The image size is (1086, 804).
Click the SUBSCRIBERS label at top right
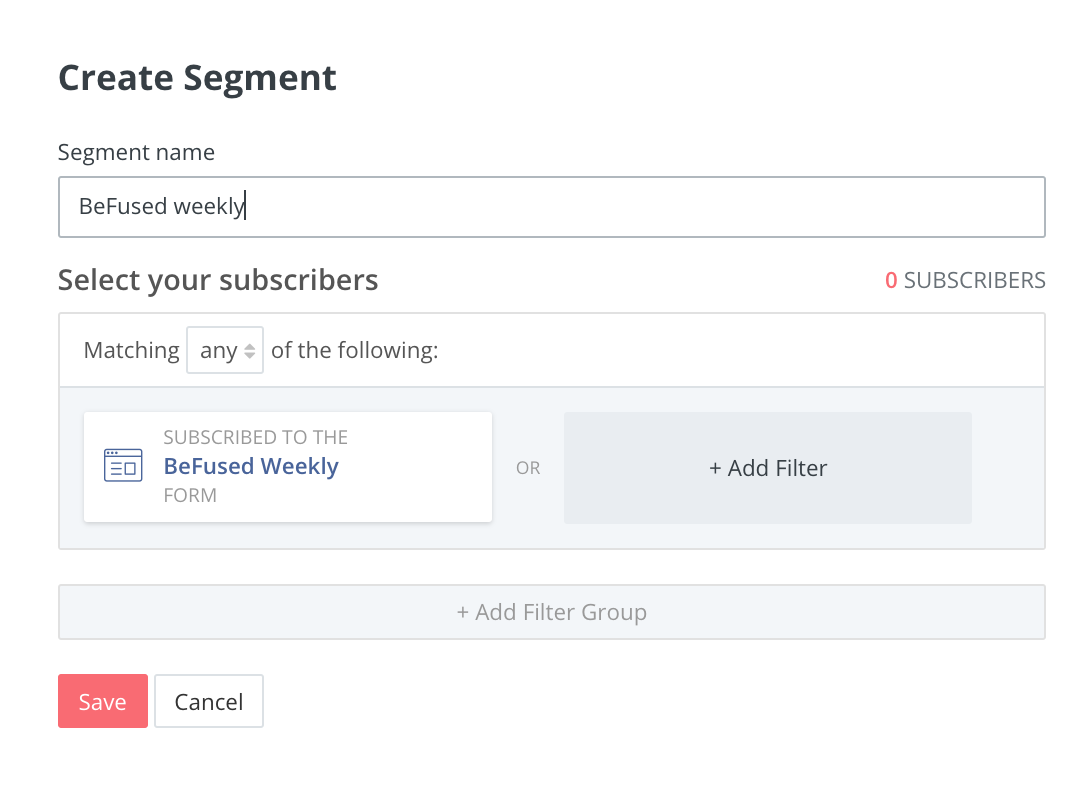pyautogui.click(x=975, y=280)
